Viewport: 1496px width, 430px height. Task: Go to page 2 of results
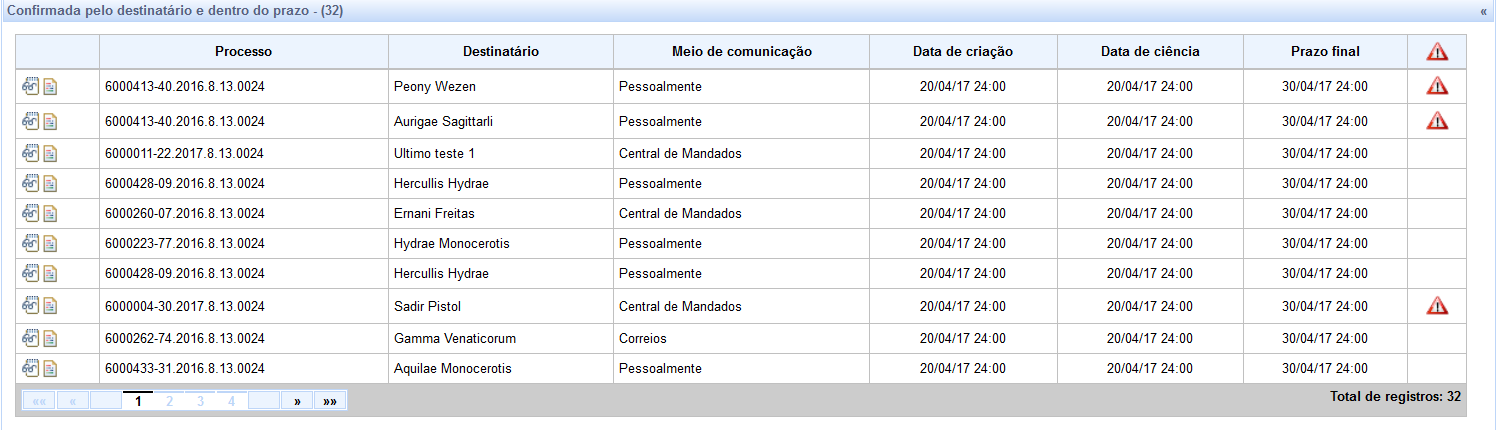170,401
